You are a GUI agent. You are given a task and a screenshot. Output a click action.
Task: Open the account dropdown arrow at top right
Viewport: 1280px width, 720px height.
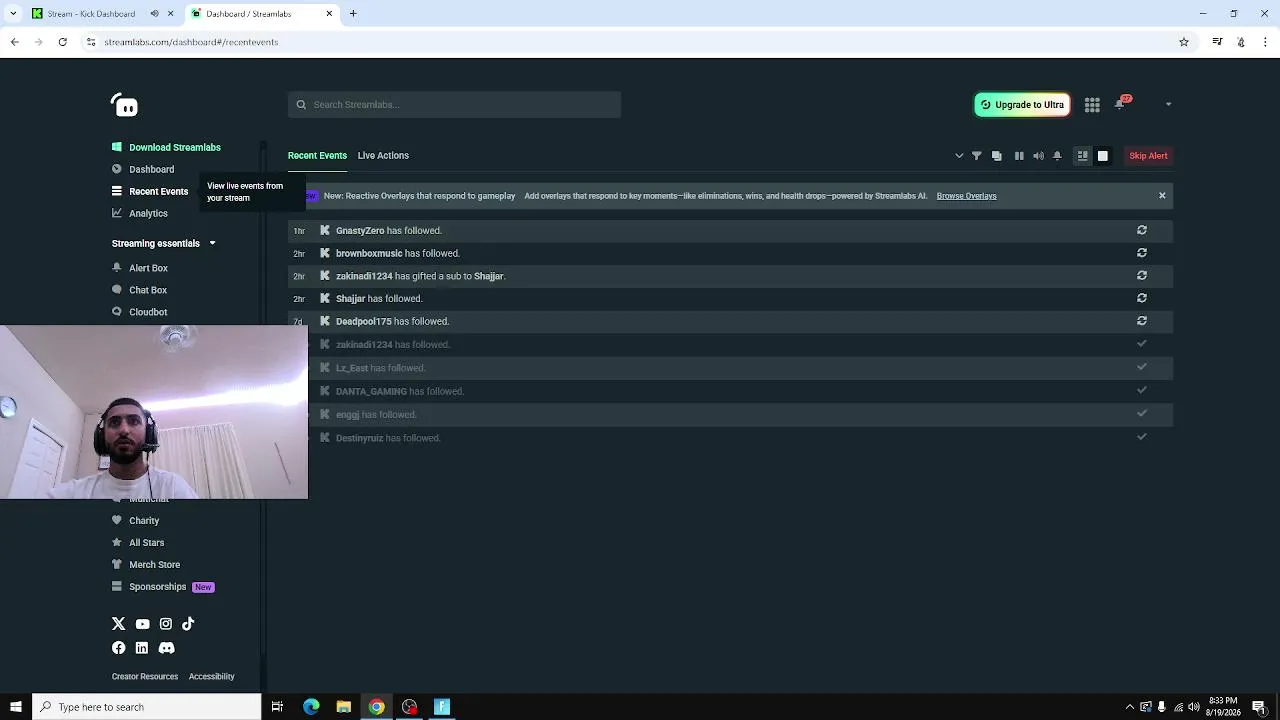pos(1168,104)
